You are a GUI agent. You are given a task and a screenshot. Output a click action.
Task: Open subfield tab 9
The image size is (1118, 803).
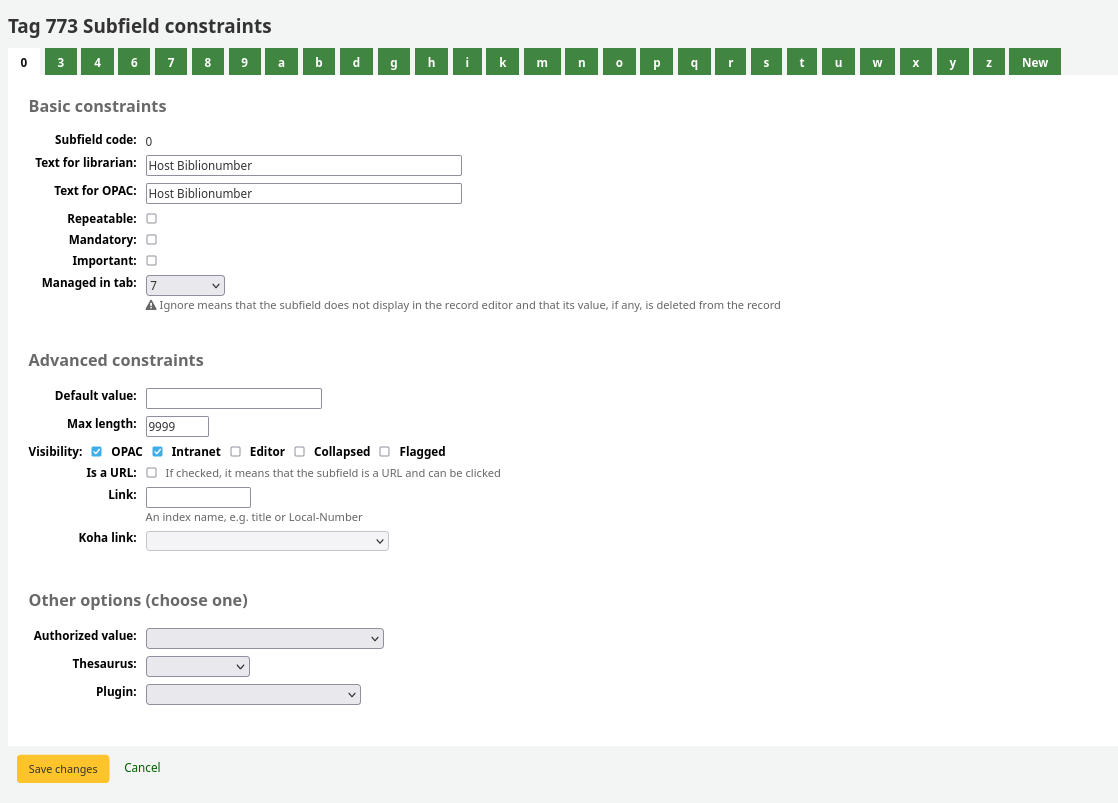pyautogui.click(x=244, y=62)
